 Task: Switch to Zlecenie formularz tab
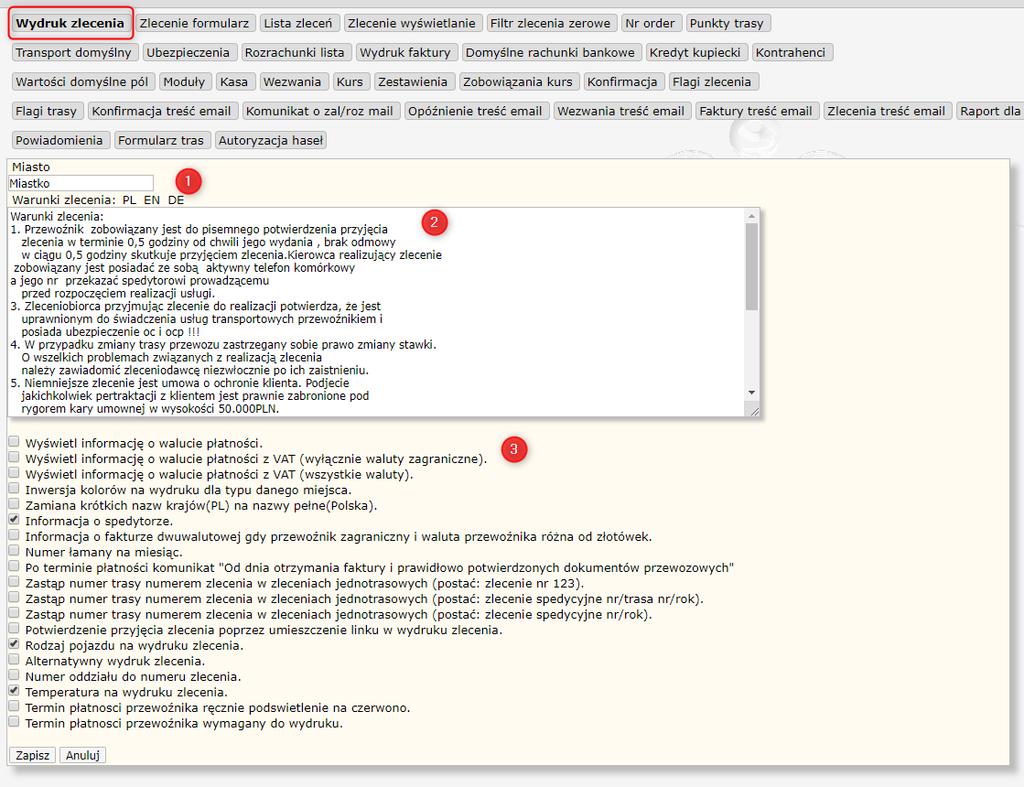coord(194,24)
